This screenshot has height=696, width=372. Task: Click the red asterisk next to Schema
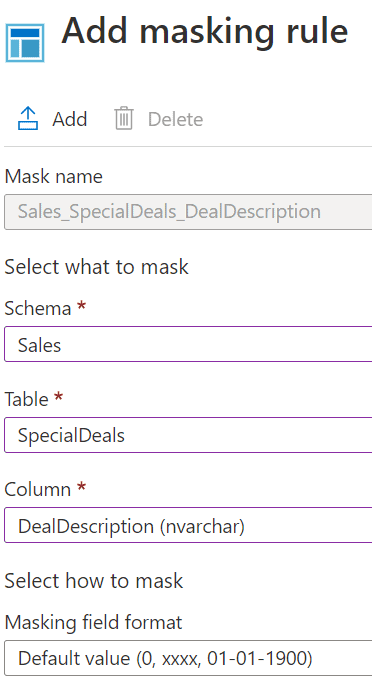[x=81, y=306]
